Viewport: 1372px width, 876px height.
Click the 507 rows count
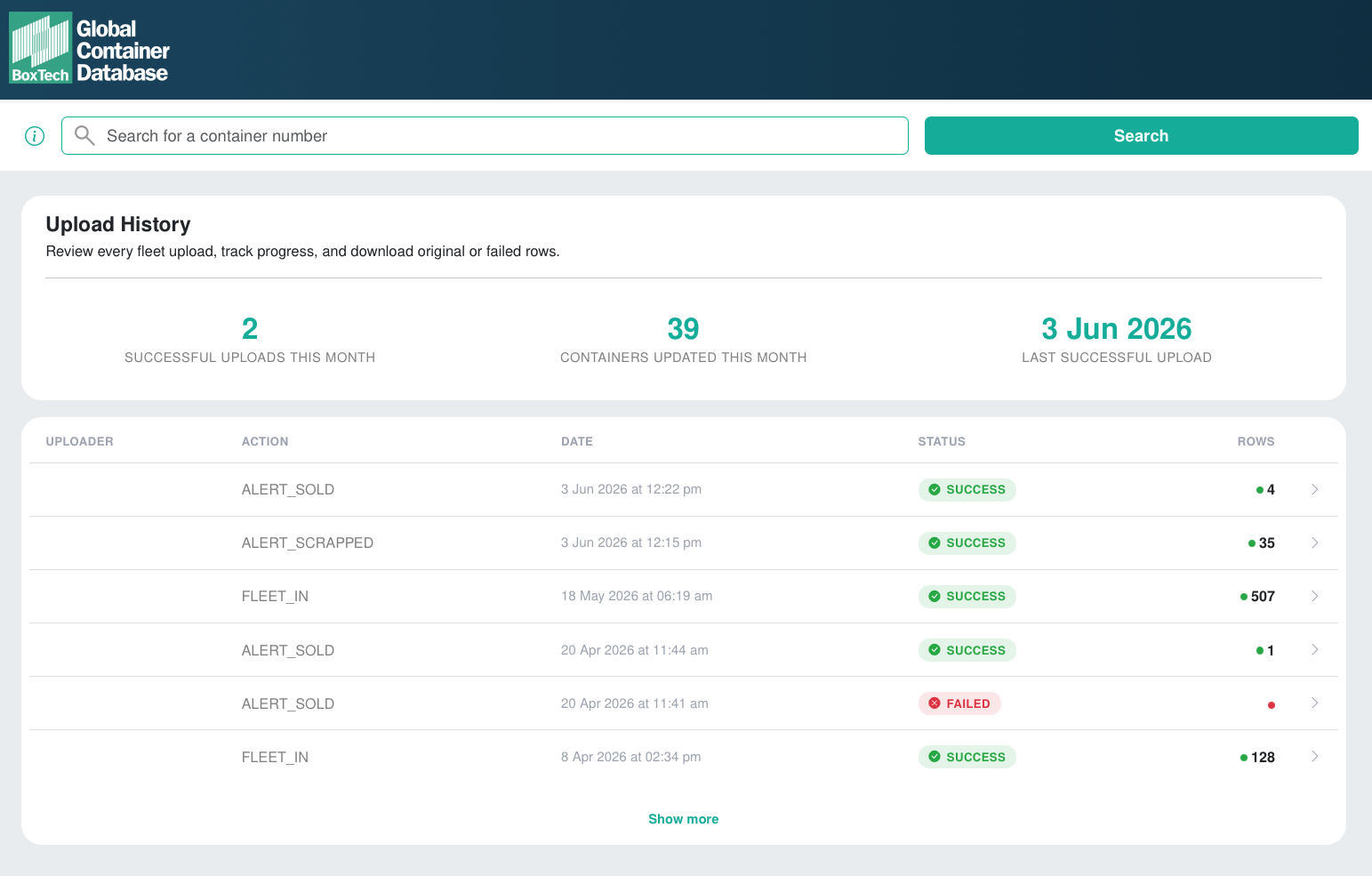point(1263,596)
